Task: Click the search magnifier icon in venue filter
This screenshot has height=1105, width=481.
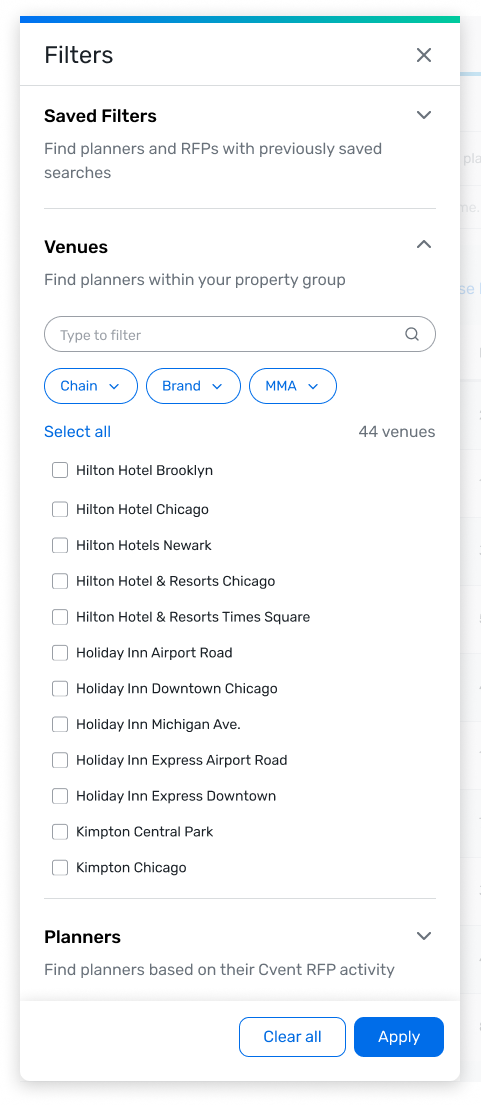Action: coord(412,334)
